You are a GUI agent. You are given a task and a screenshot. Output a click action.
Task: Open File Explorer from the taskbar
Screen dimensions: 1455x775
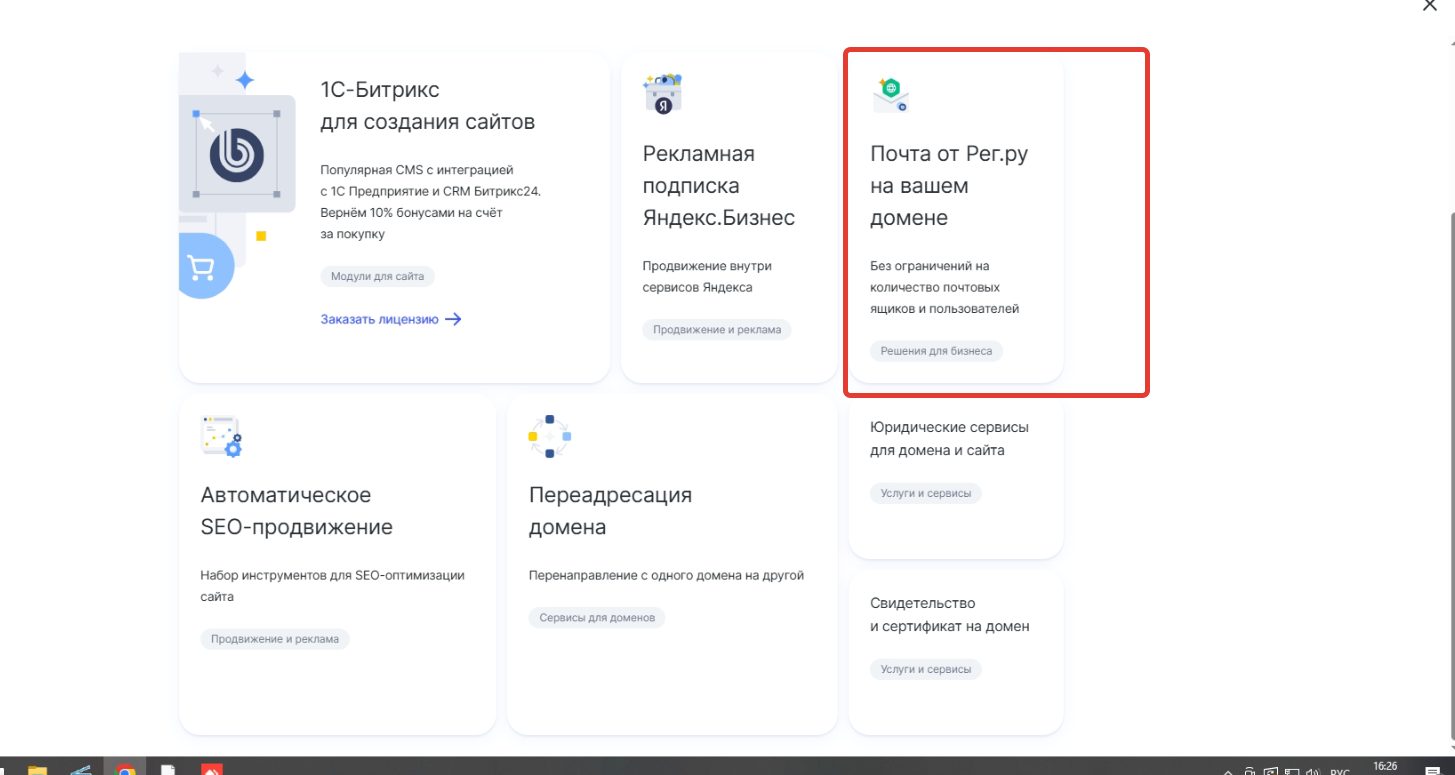pos(37,770)
